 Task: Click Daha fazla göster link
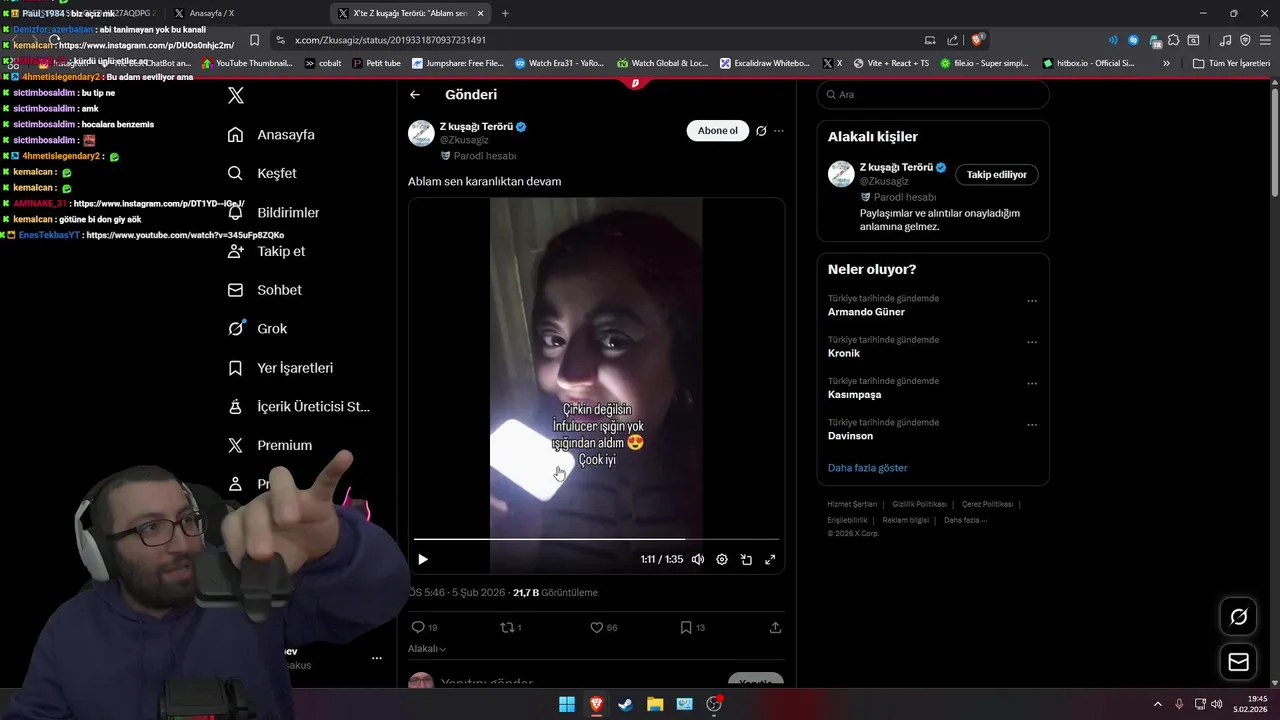(867, 468)
